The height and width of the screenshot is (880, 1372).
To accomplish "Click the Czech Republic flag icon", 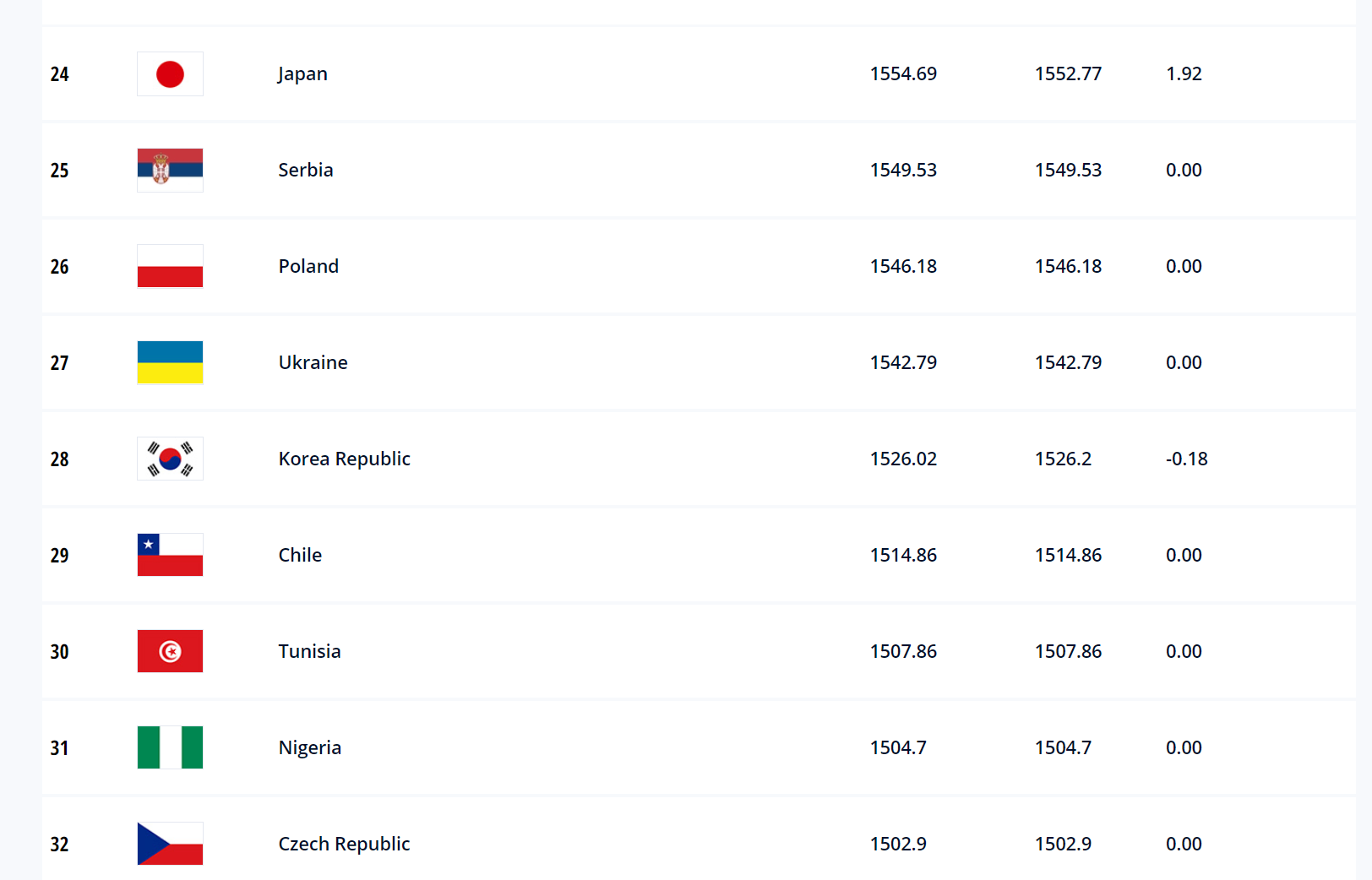I will pos(170,844).
